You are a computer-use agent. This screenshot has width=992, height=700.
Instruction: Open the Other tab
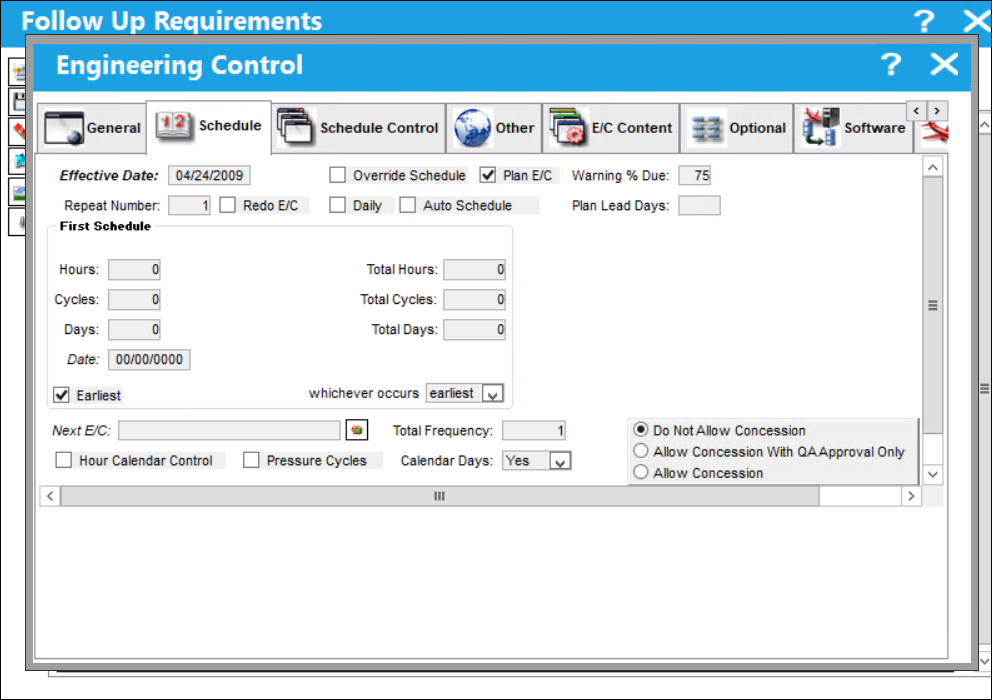(494, 128)
